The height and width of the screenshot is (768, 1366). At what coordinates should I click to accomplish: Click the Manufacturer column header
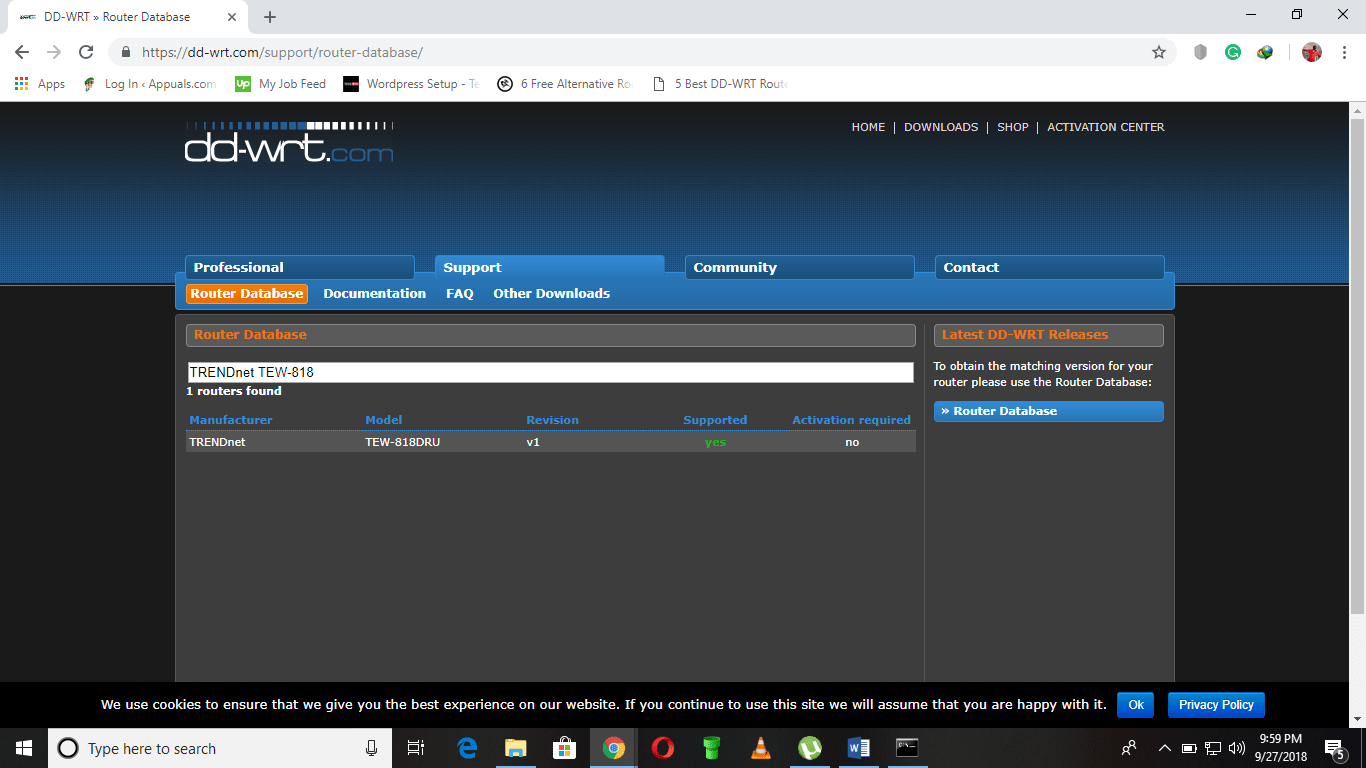[231, 420]
